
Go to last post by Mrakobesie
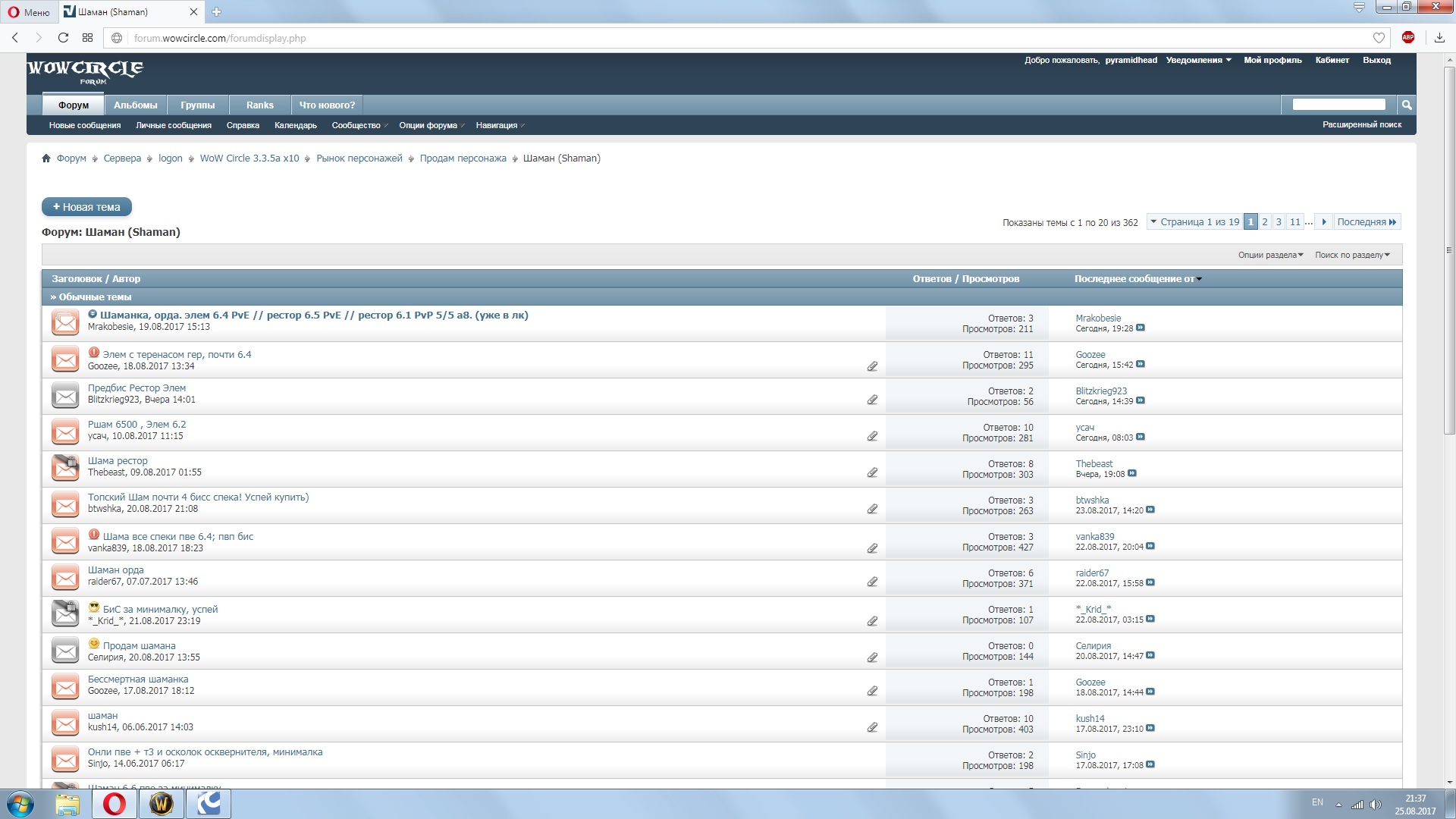(1141, 328)
